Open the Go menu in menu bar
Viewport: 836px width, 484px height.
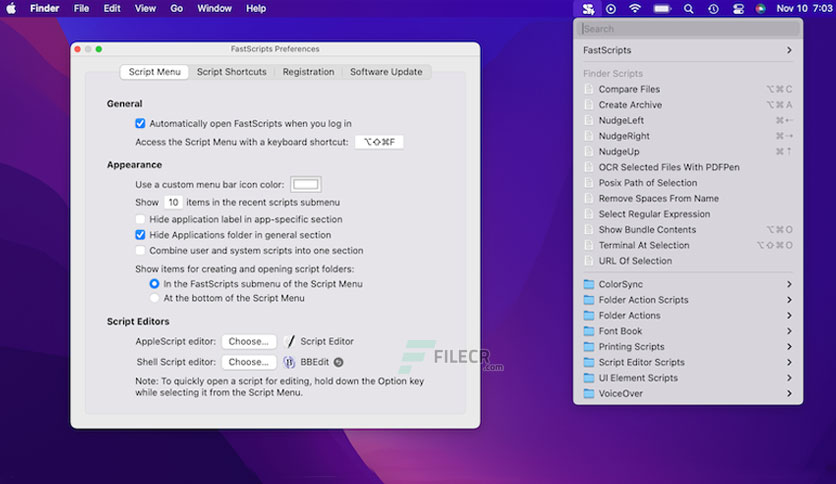[176, 9]
